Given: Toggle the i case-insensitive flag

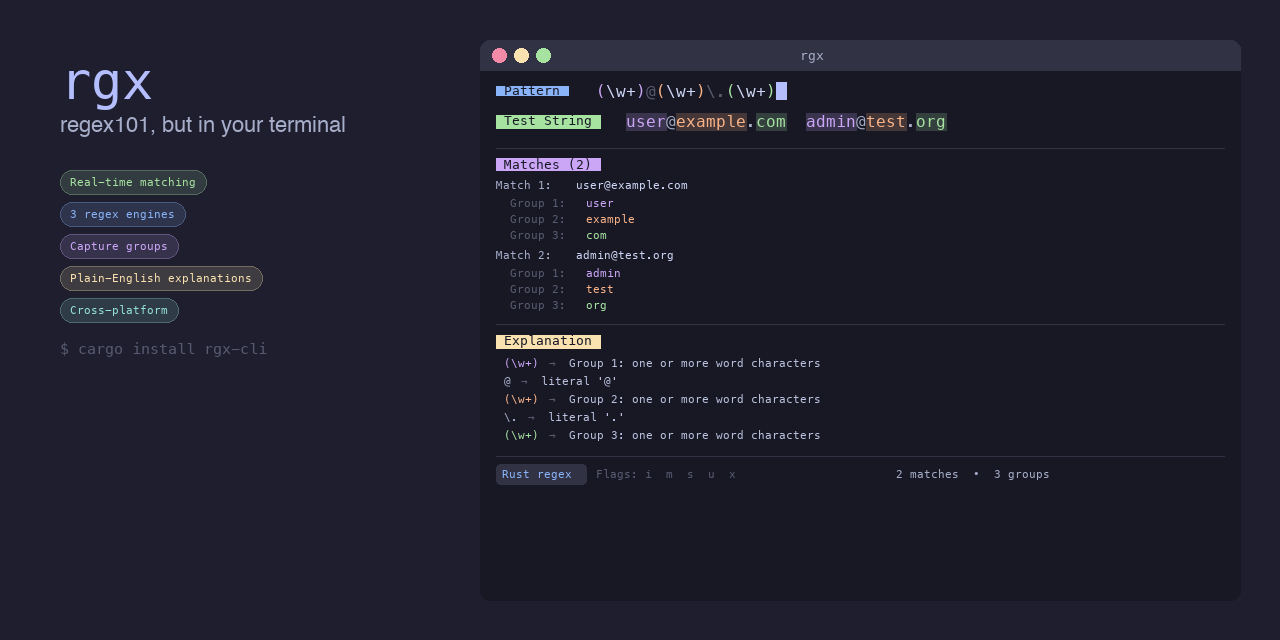Looking at the screenshot, I should click(x=648, y=474).
